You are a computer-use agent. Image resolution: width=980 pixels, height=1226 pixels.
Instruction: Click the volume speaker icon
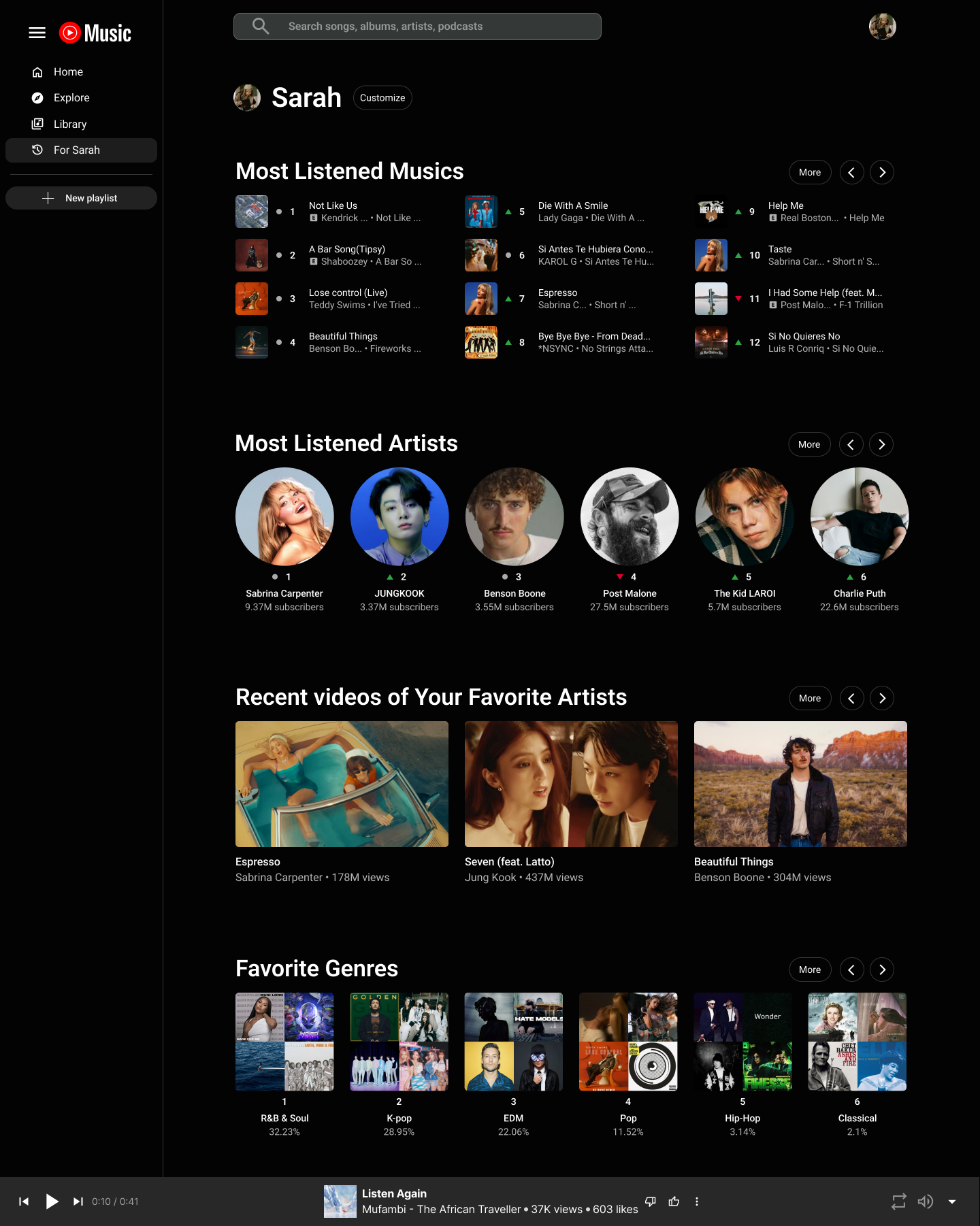tap(925, 1202)
